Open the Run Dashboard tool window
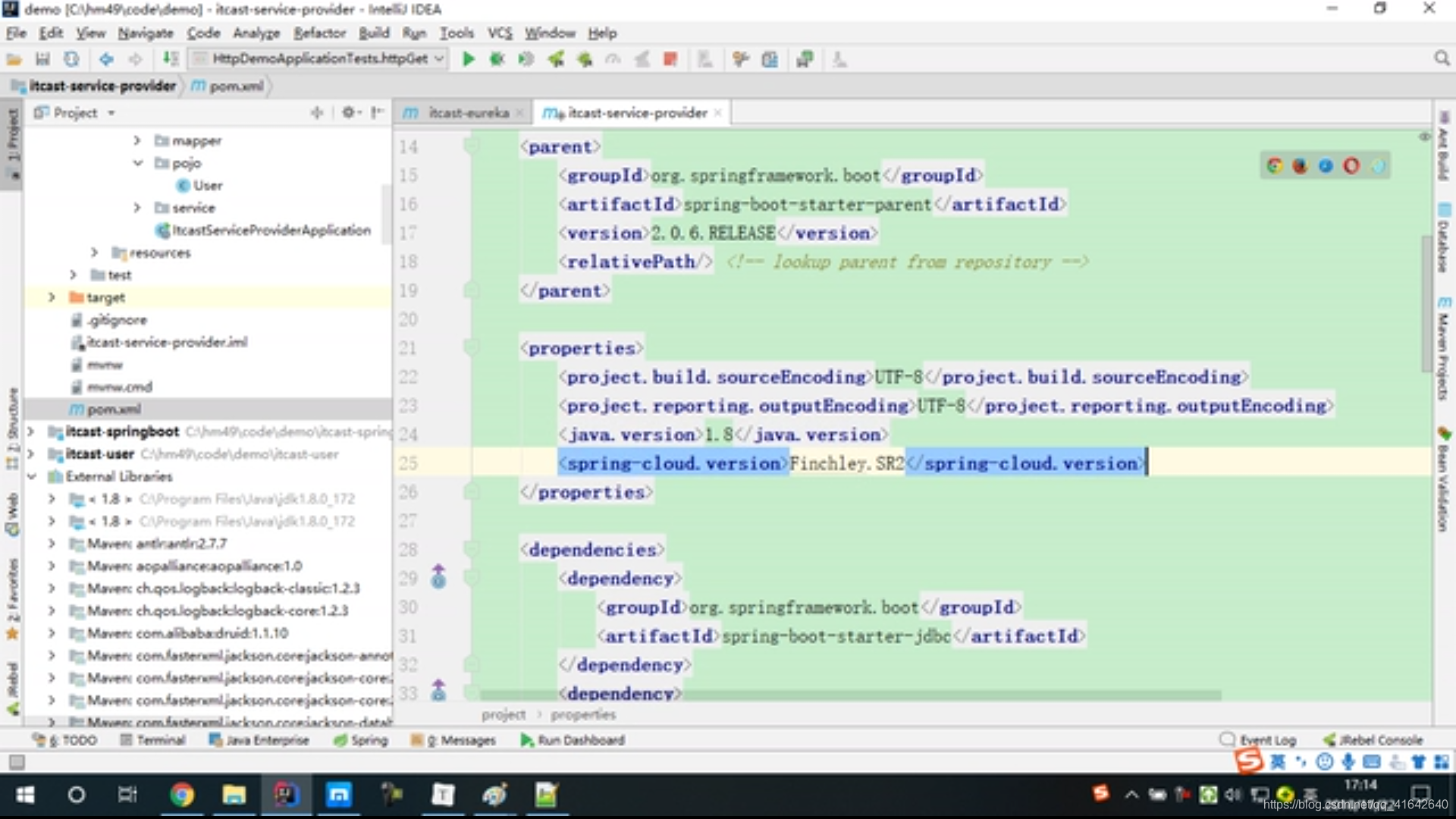 point(573,740)
